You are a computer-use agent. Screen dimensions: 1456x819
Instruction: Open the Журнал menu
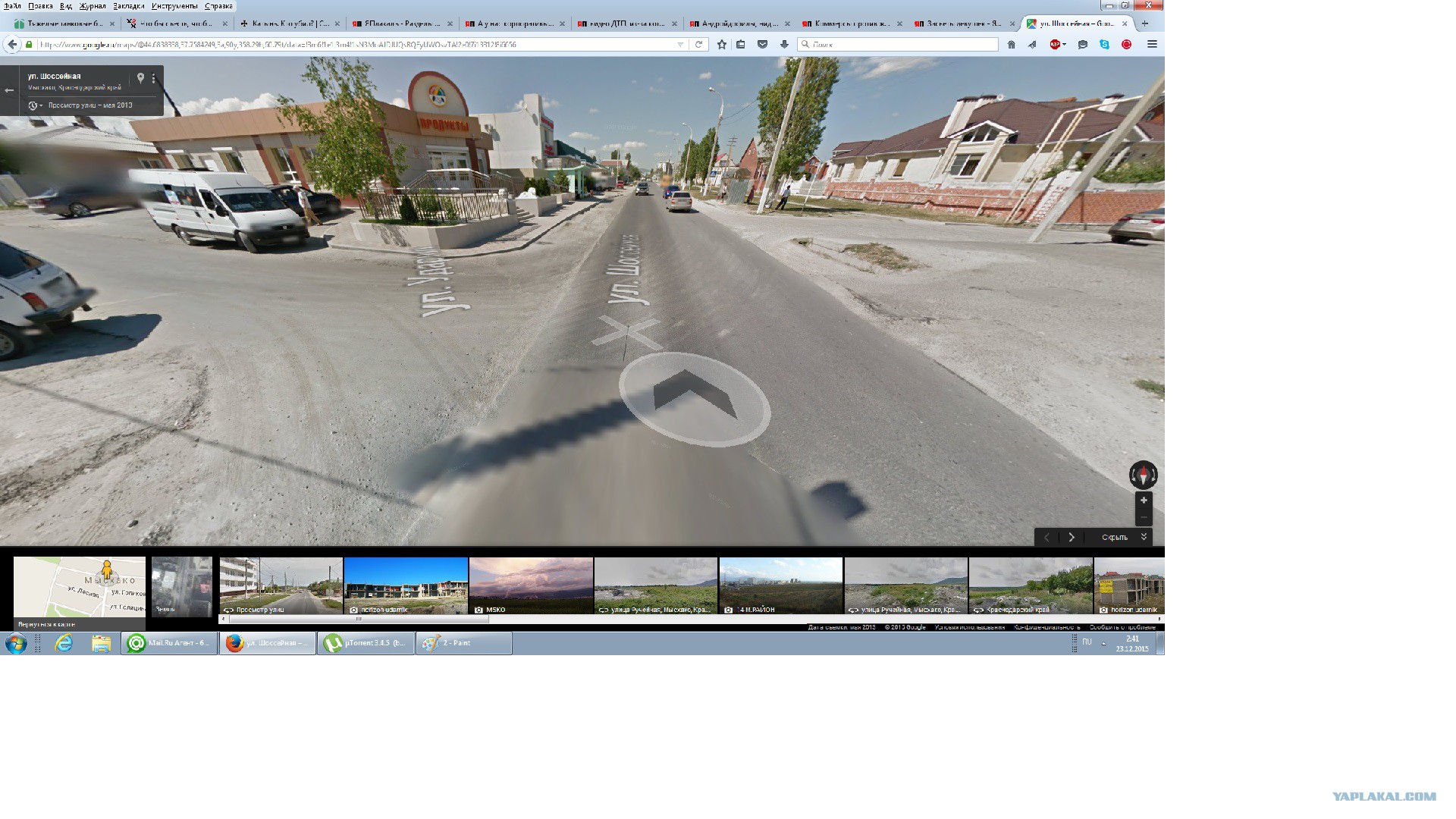point(93,6)
